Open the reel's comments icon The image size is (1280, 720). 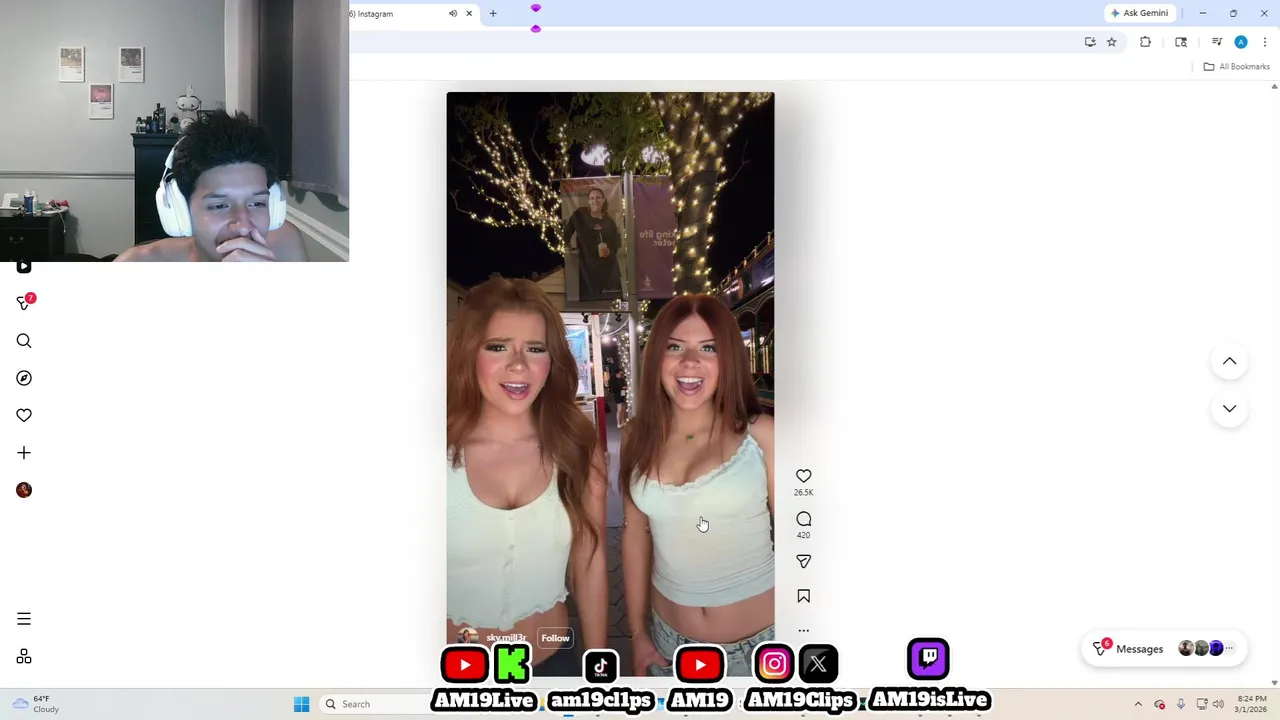(x=803, y=519)
